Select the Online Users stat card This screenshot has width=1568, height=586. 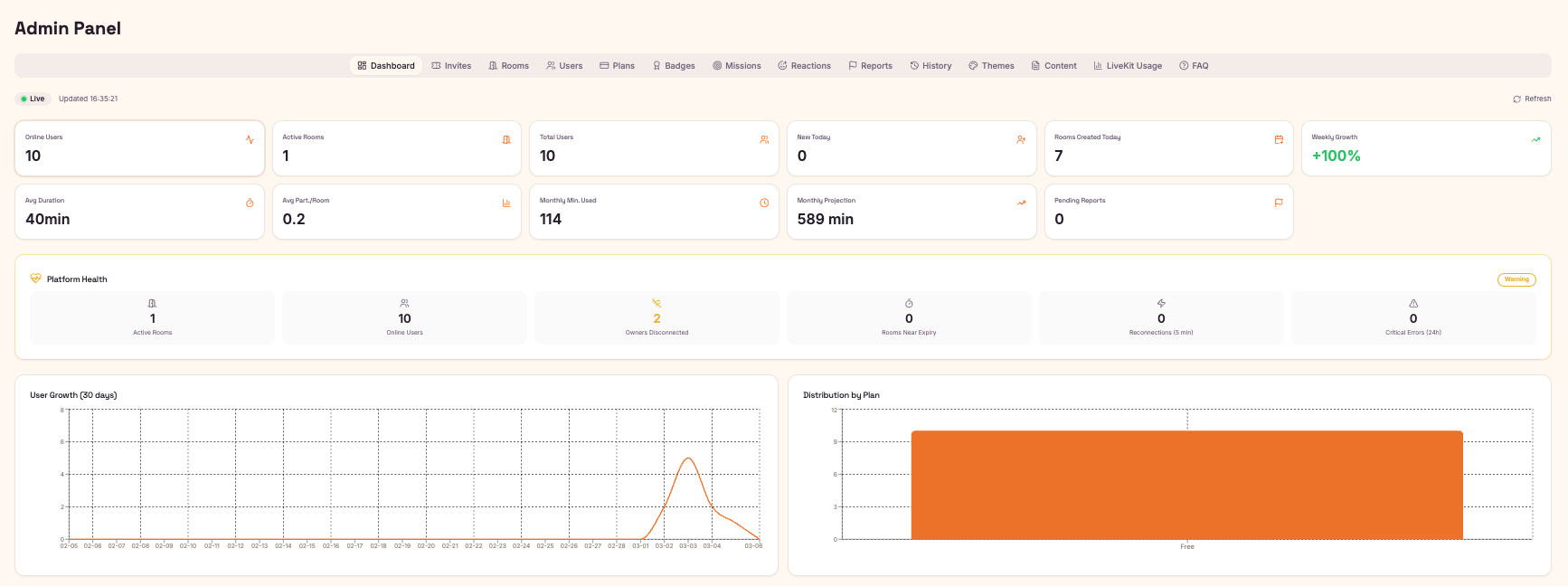click(139, 148)
